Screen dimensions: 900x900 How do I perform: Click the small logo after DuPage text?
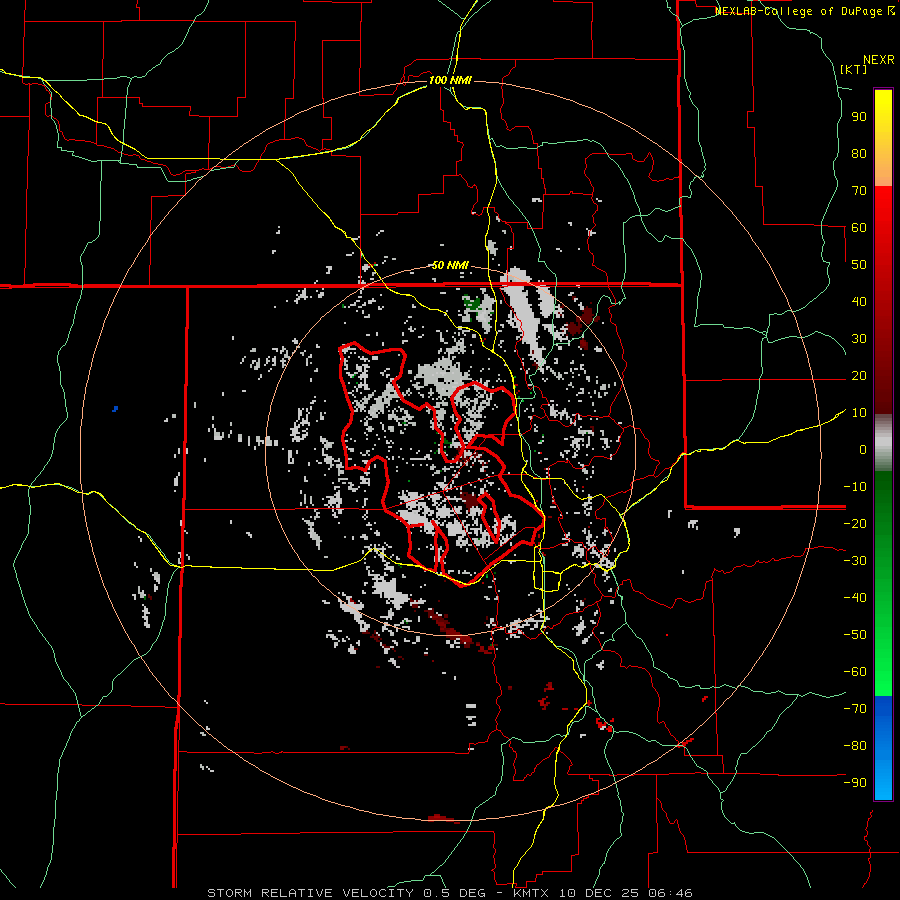[x=891, y=11]
